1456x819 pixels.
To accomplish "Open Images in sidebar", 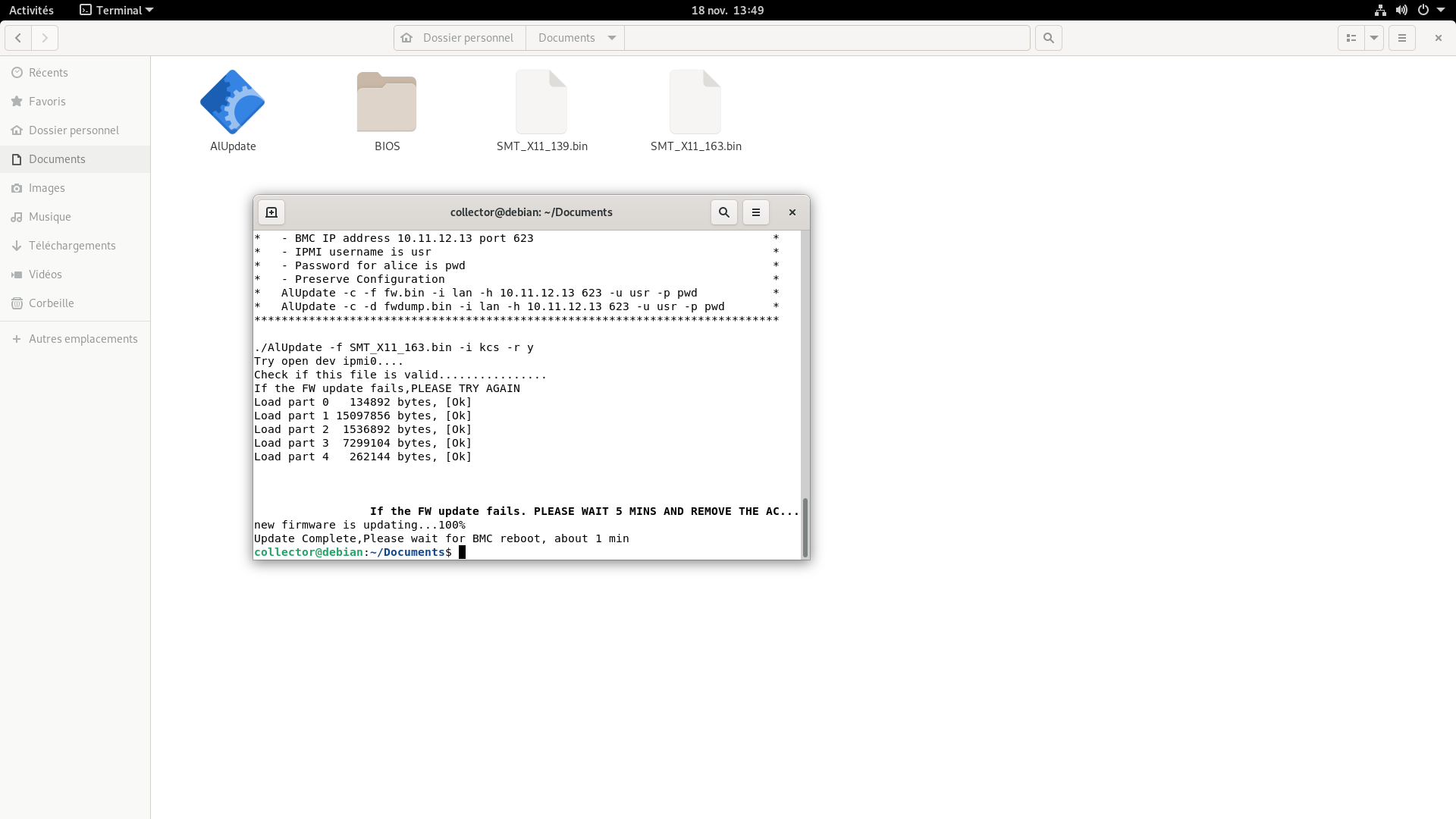I will [x=75, y=188].
